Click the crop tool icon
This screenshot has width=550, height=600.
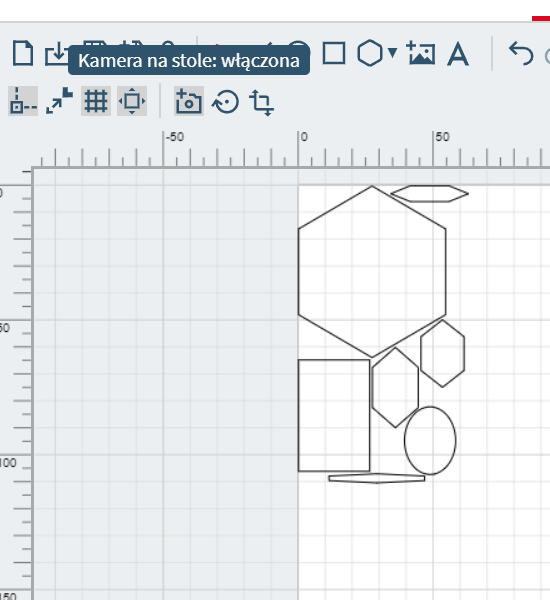click(x=261, y=103)
